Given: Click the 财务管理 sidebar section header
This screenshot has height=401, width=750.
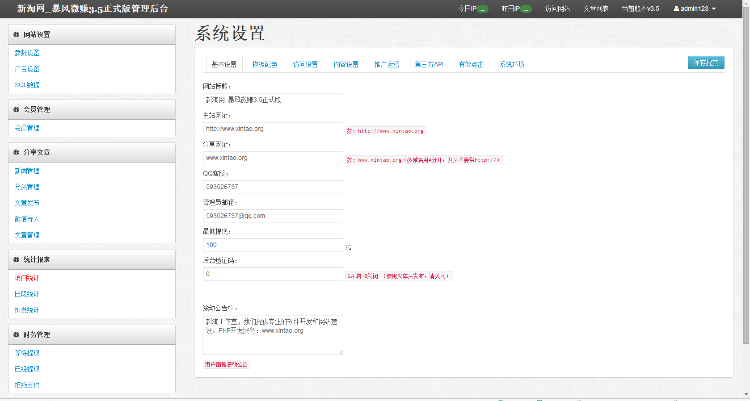Looking at the screenshot, I should click(92, 334).
